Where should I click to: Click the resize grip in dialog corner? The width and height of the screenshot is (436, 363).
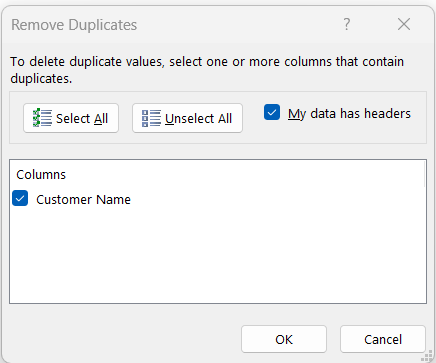(427, 357)
